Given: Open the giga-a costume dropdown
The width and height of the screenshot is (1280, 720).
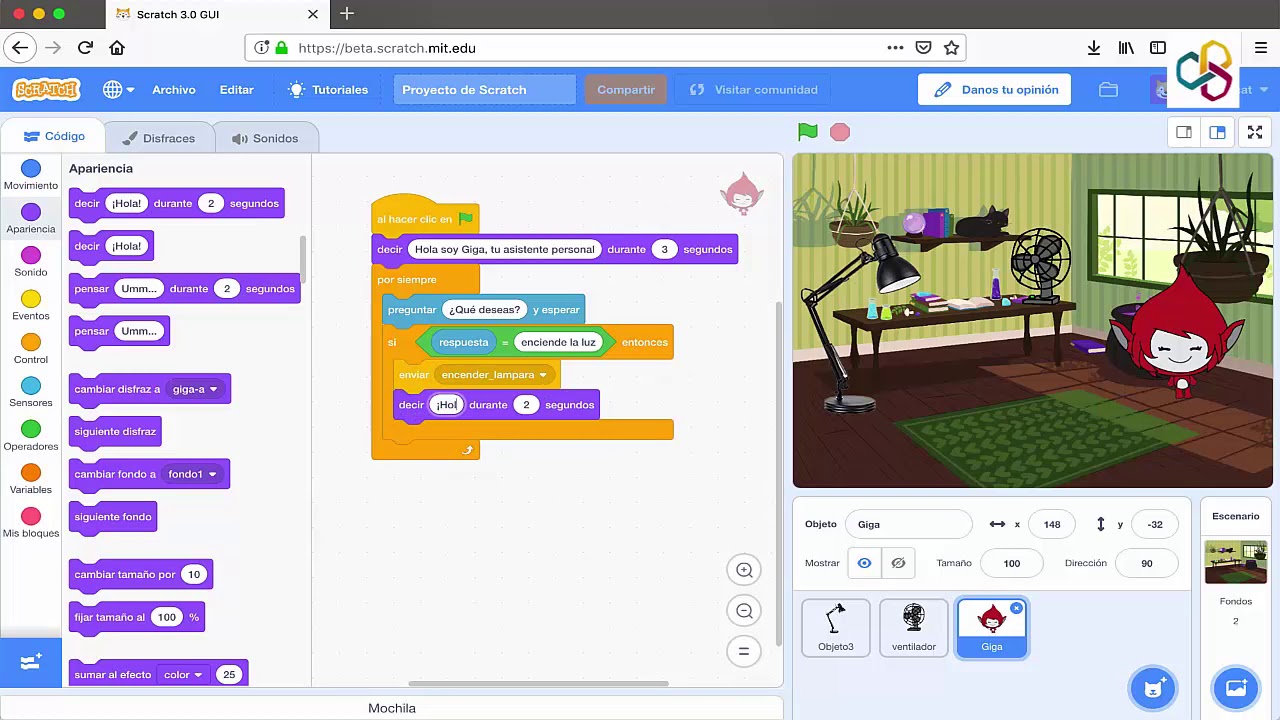Looking at the screenshot, I should pyautogui.click(x=195, y=389).
